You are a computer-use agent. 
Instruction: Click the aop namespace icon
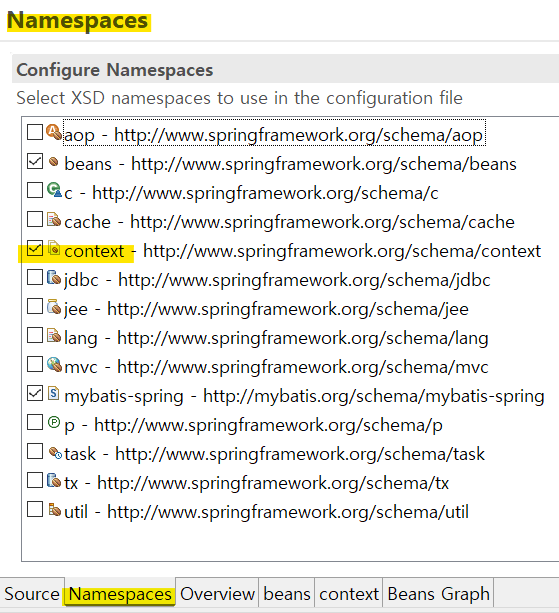click(x=54, y=132)
